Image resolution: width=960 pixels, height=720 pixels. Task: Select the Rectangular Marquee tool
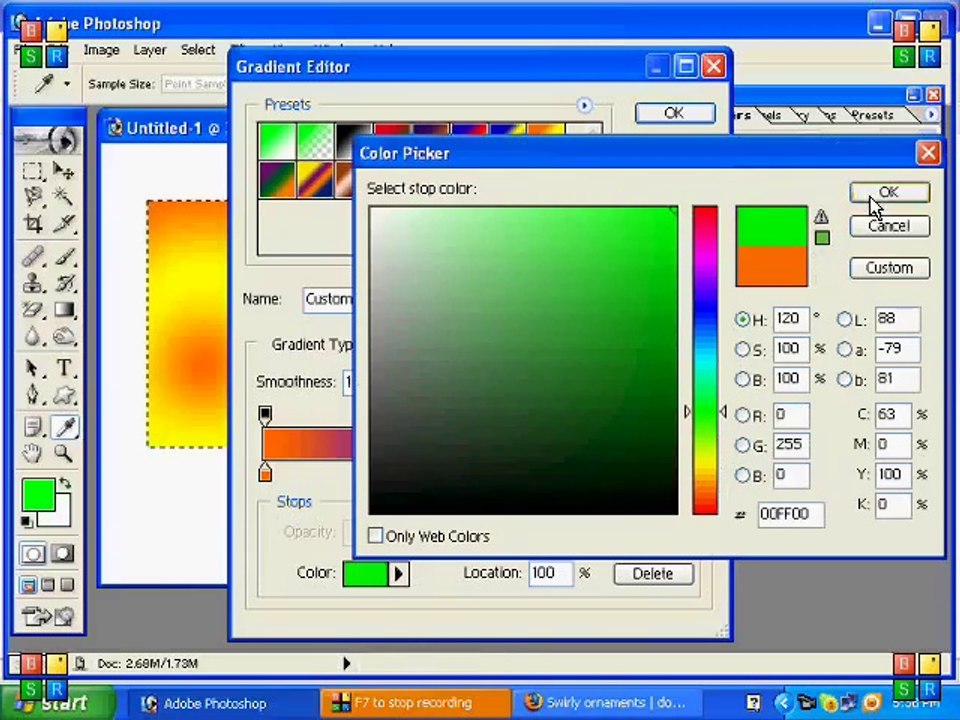tap(32, 170)
